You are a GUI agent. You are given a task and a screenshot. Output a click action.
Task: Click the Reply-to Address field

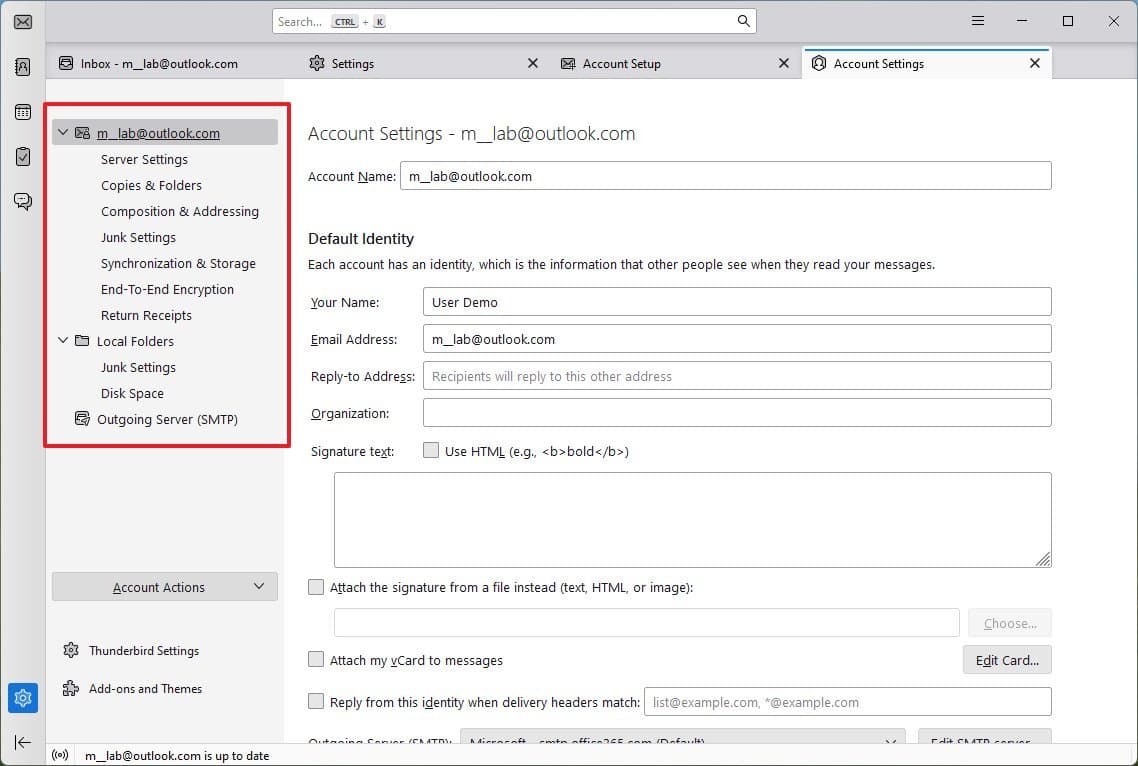736,376
